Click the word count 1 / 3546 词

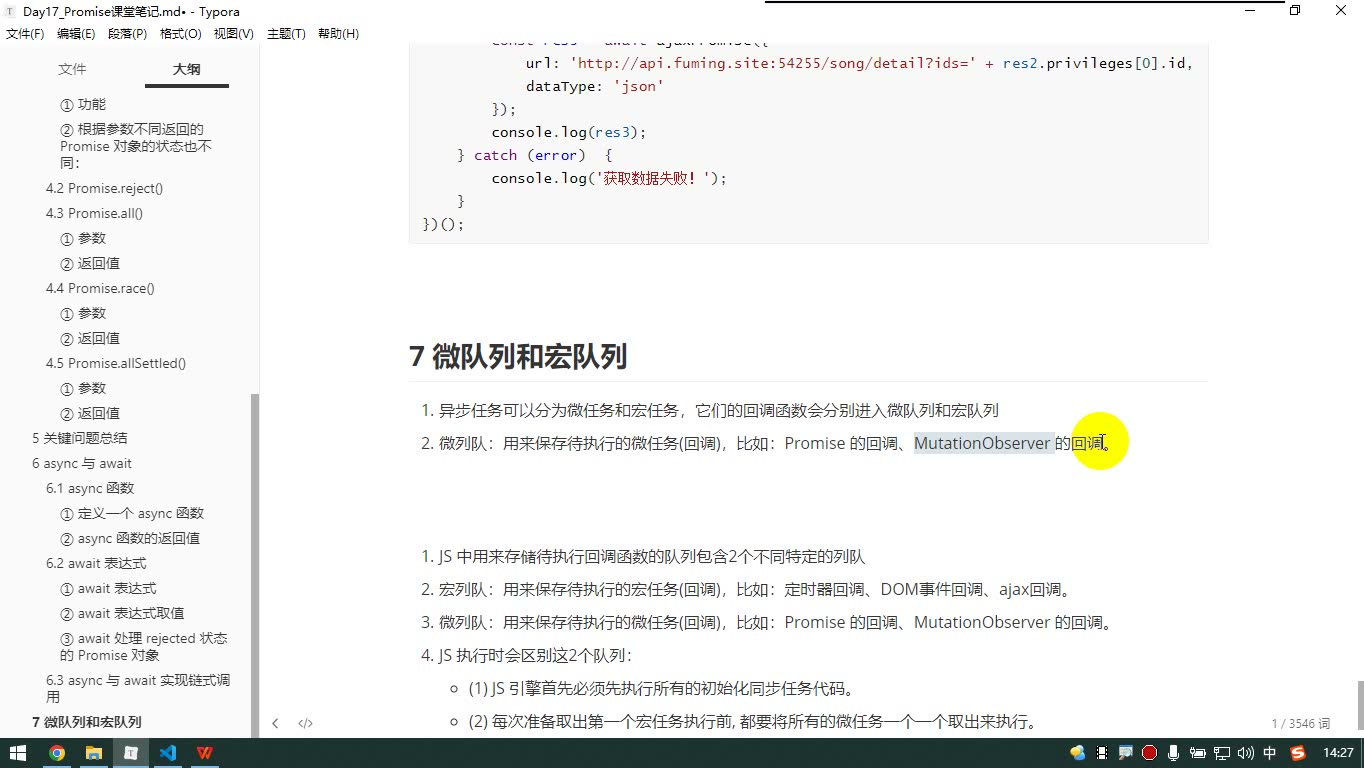tap(1301, 723)
